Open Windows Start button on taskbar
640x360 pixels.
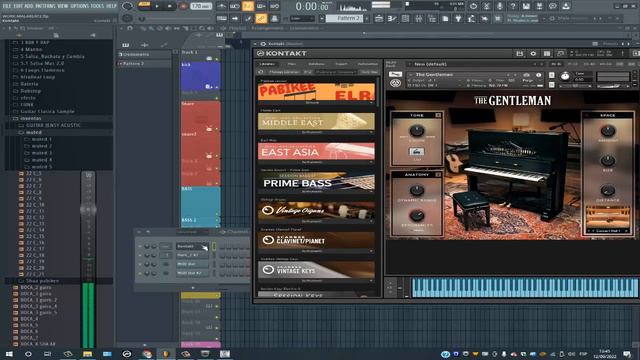point(9,354)
